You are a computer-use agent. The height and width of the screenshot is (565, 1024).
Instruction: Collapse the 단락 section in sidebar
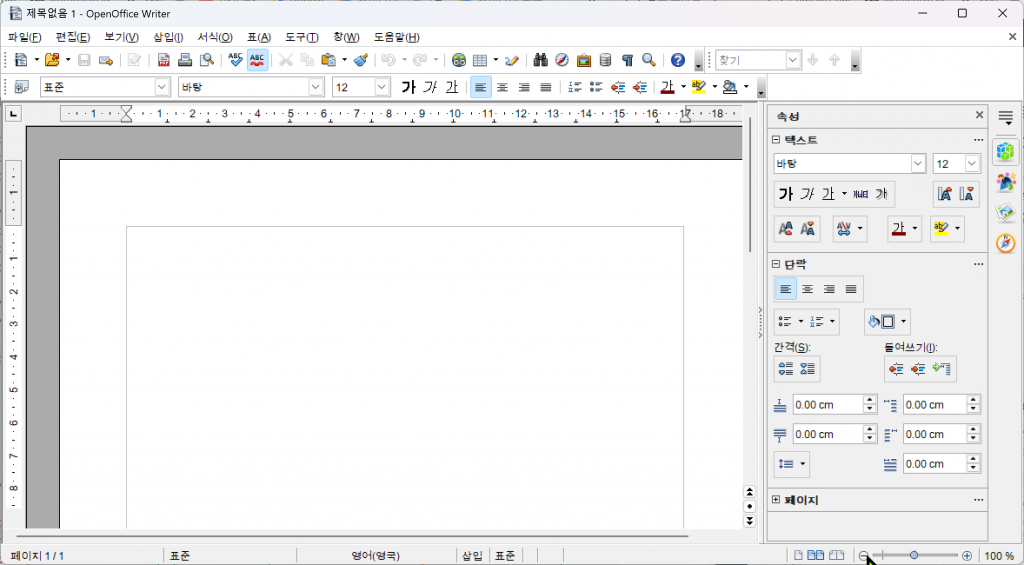pyautogui.click(x=776, y=265)
